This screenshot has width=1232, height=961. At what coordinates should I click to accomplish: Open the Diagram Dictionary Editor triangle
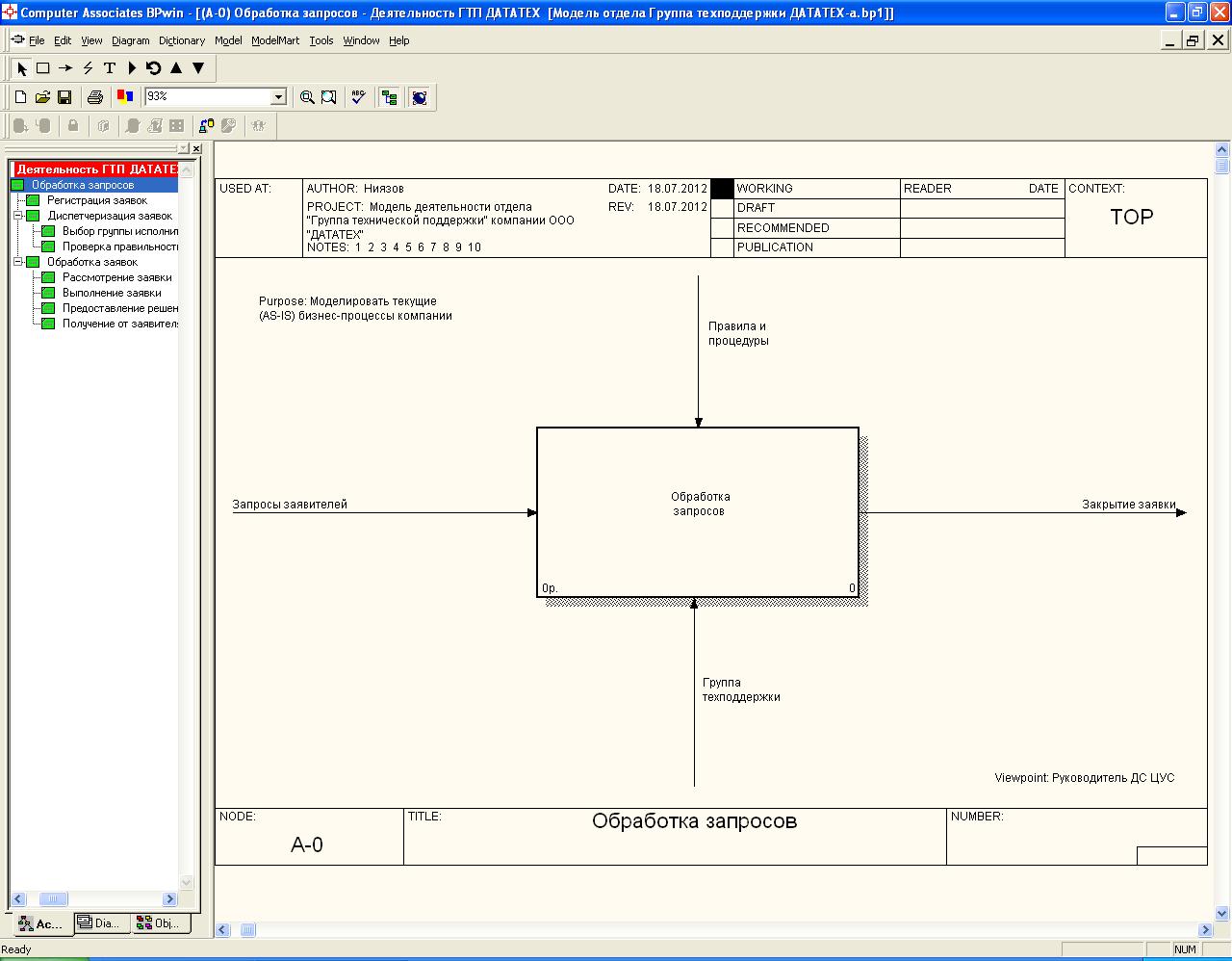click(132, 68)
